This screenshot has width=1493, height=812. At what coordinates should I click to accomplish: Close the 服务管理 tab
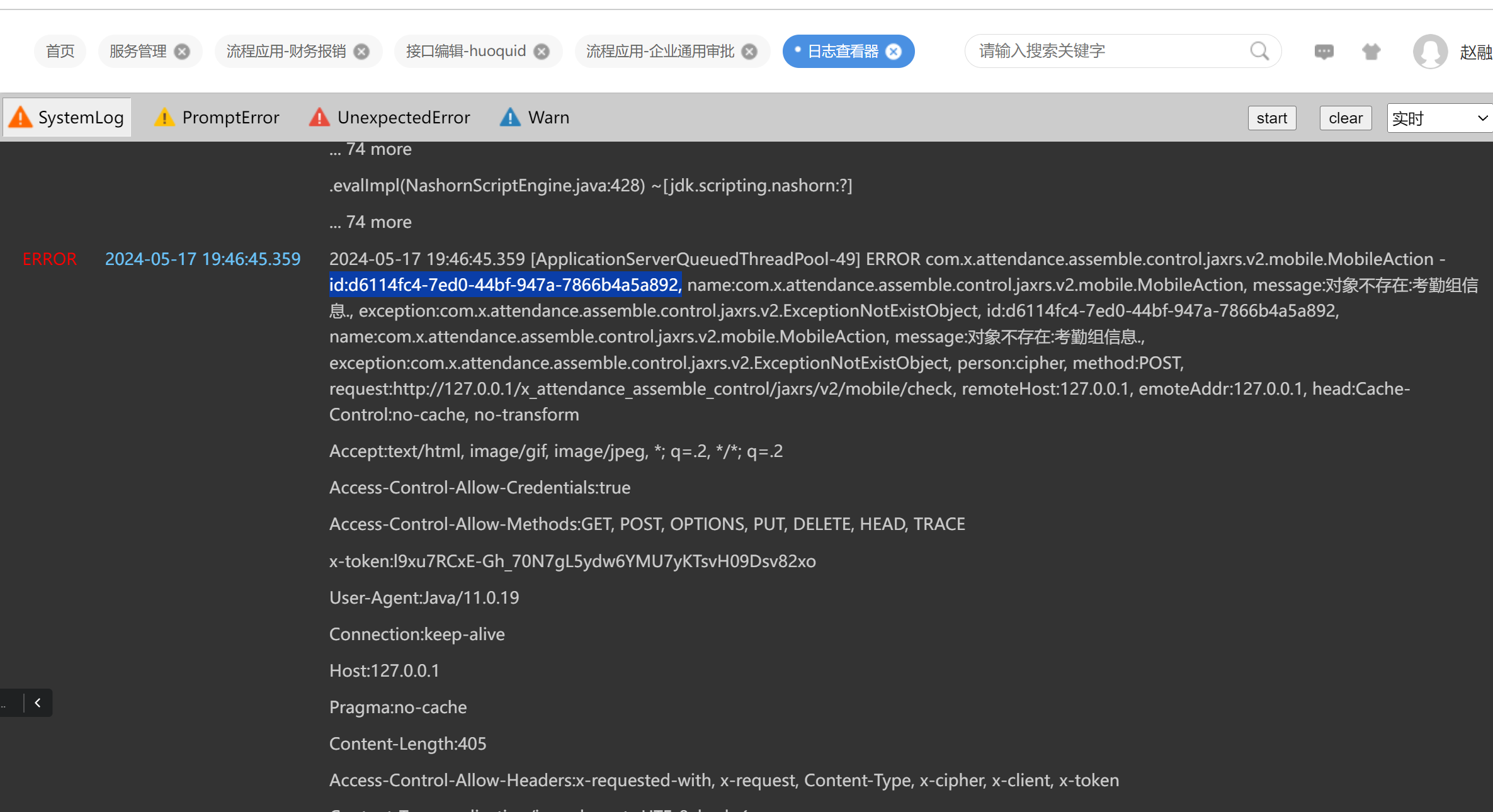click(x=182, y=52)
